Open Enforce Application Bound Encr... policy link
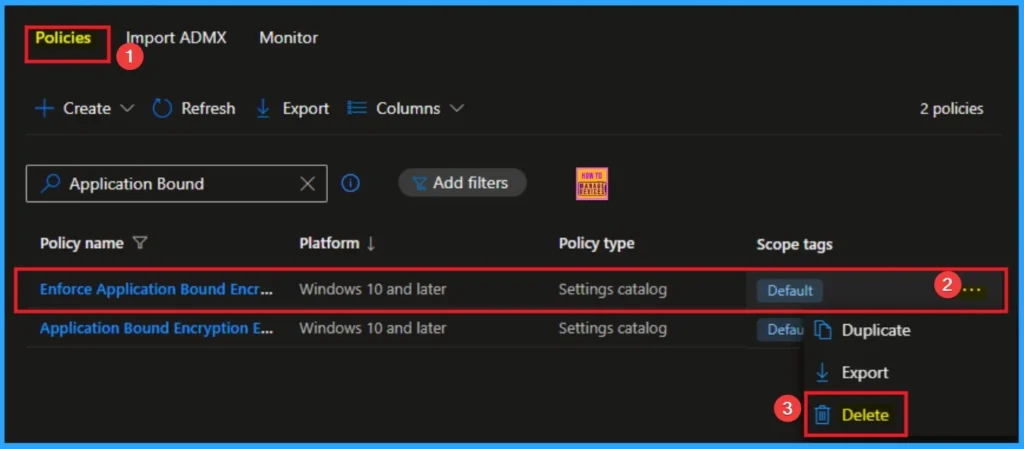The width and height of the screenshot is (1024, 449). click(156, 289)
